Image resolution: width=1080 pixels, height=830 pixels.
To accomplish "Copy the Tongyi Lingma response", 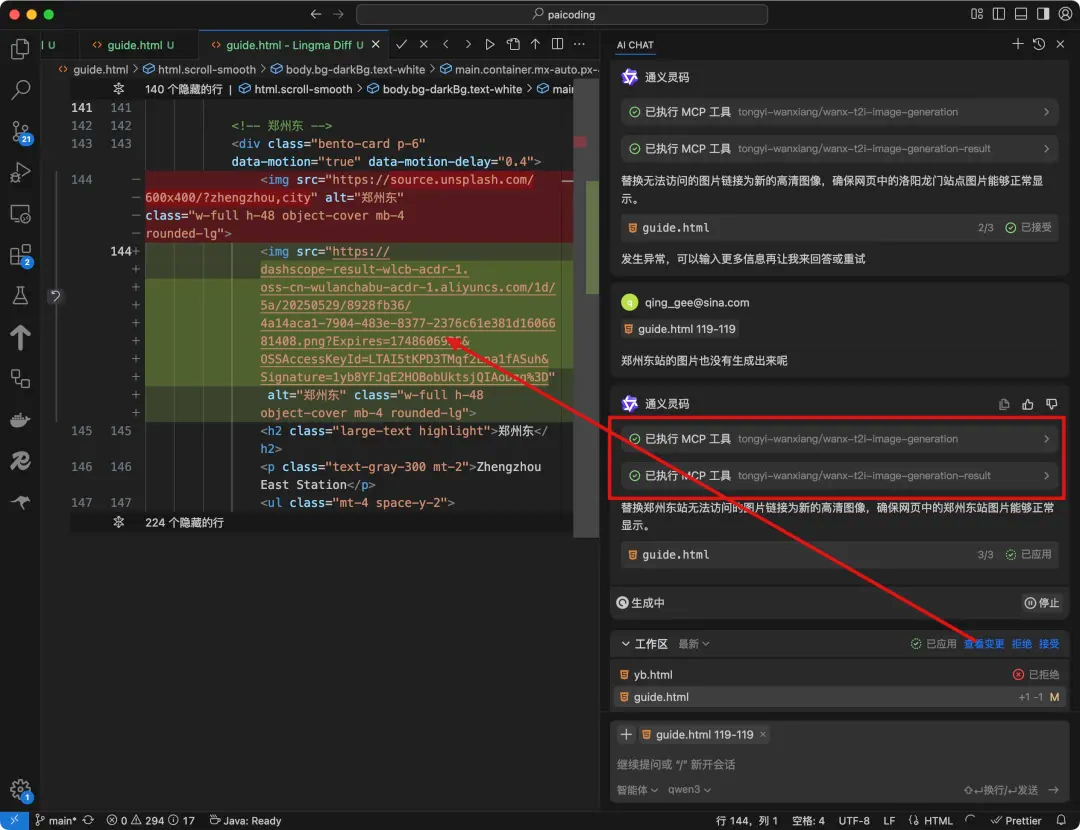I will coord(1004,404).
